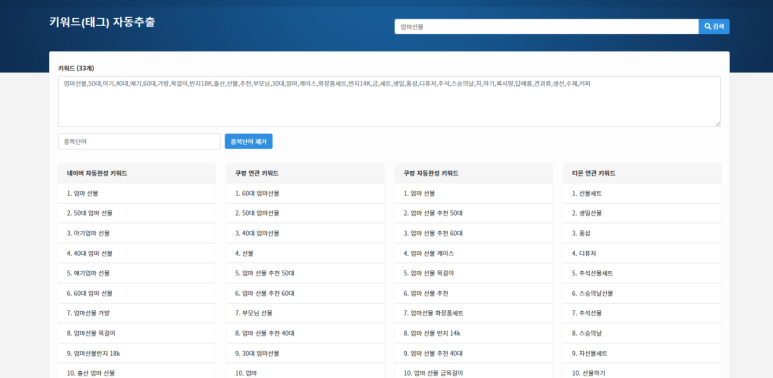Select '2. 생일선물' row

tap(642, 213)
